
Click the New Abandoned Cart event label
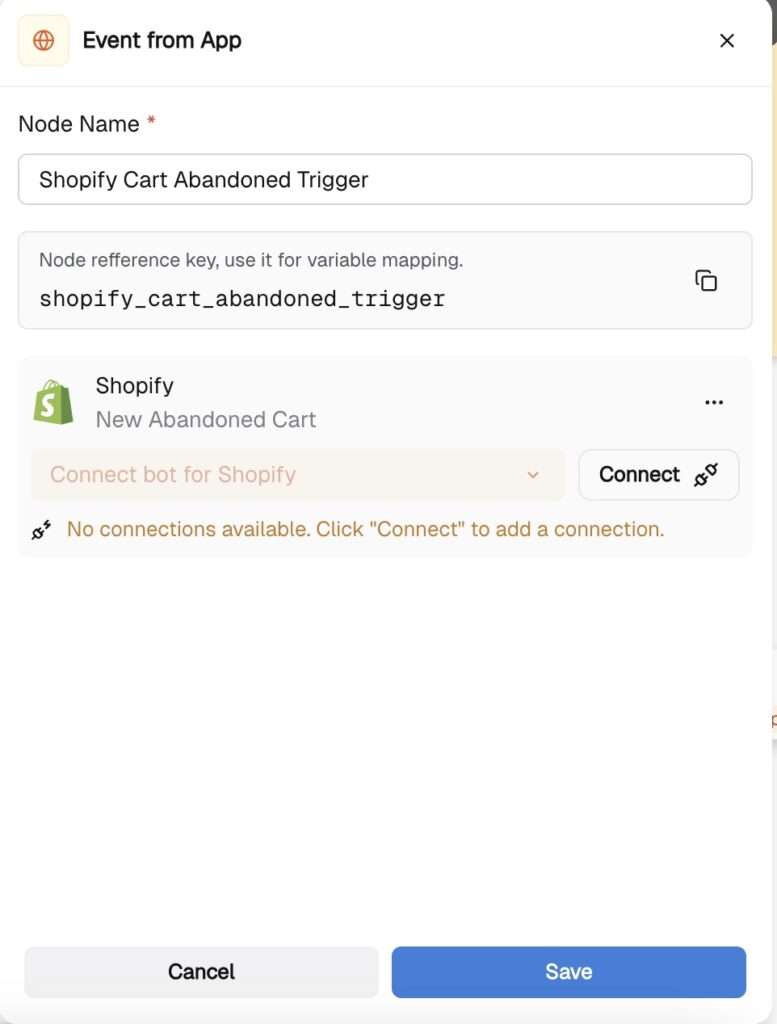coord(206,420)
